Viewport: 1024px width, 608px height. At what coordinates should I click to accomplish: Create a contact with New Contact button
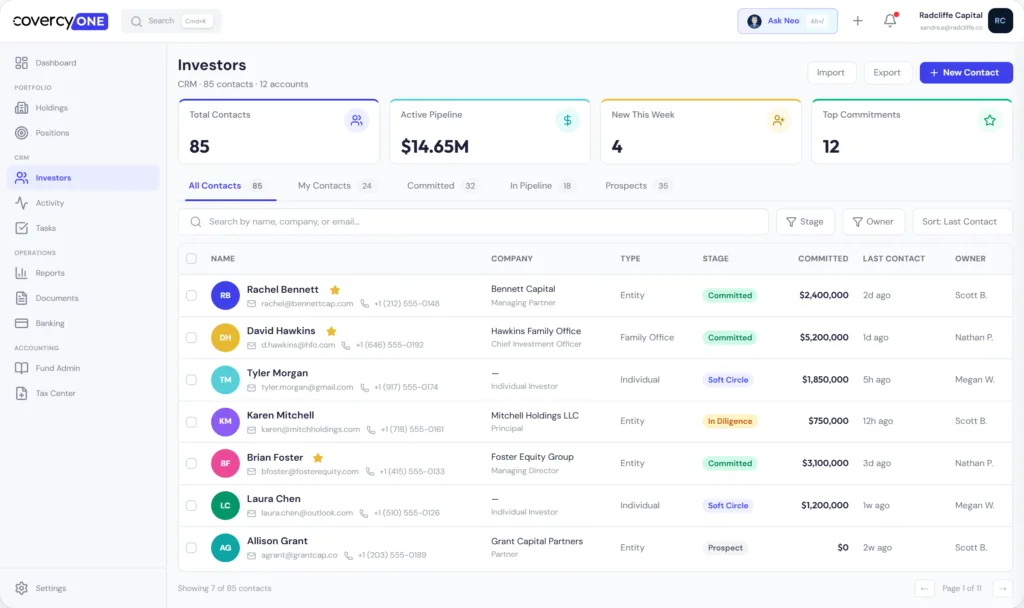click(x=966, y=72)
